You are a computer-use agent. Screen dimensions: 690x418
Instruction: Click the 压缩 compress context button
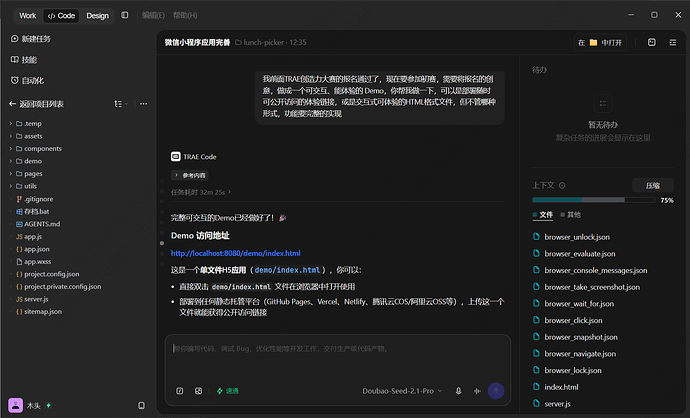coord(653,186)
